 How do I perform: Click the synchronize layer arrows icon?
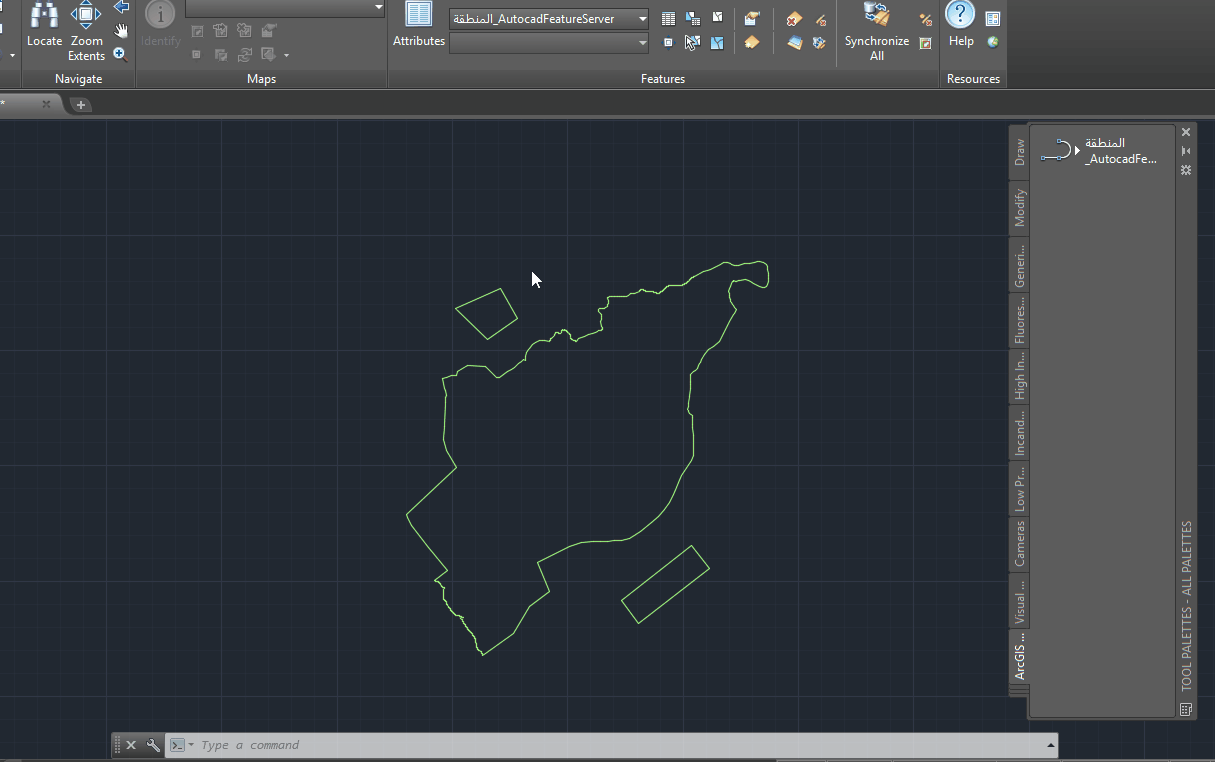[x=820, y=42]
